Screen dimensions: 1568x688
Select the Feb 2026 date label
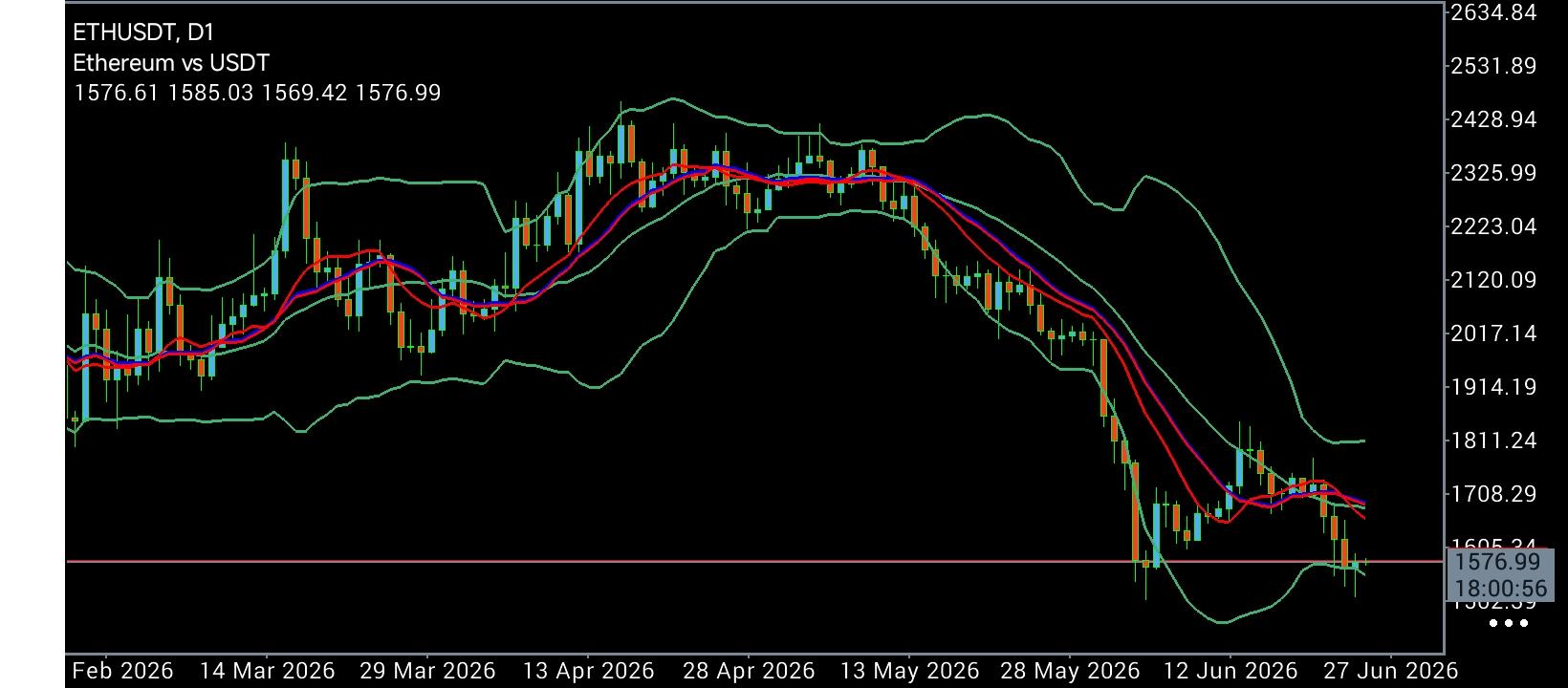click(122, 671)
